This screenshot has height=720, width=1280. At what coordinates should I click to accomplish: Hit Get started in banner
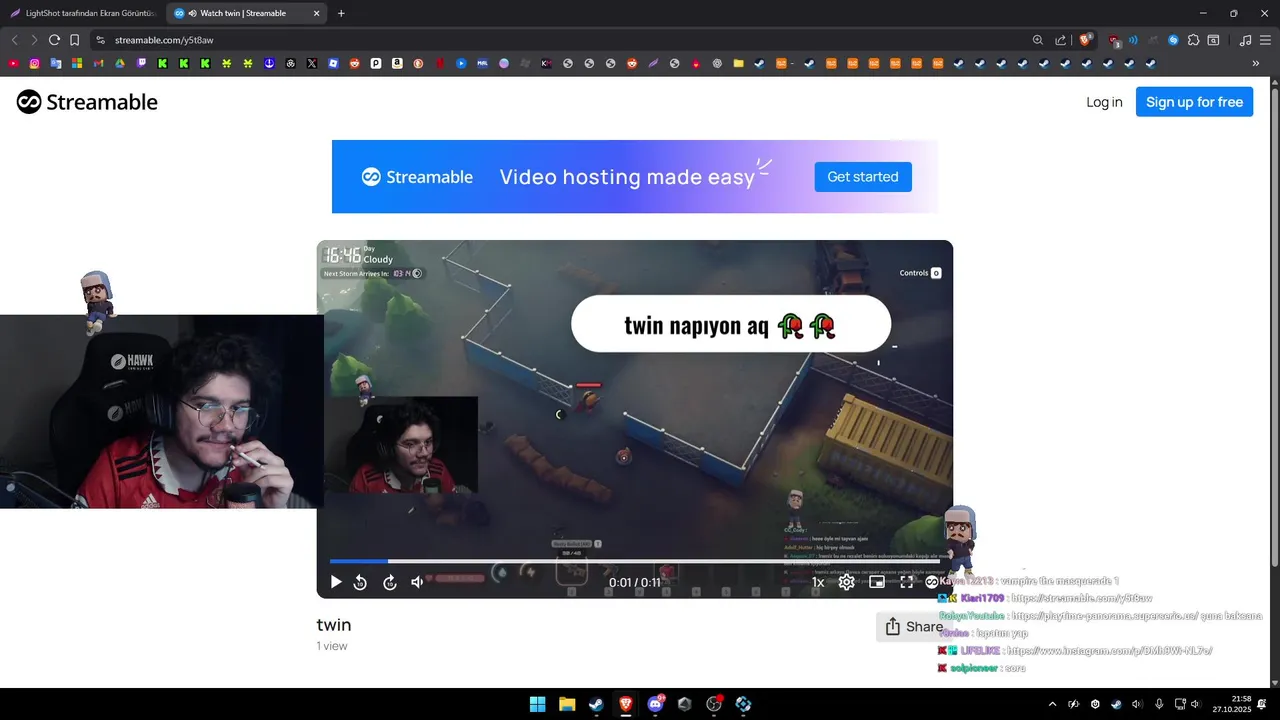(x=863, y=177)
